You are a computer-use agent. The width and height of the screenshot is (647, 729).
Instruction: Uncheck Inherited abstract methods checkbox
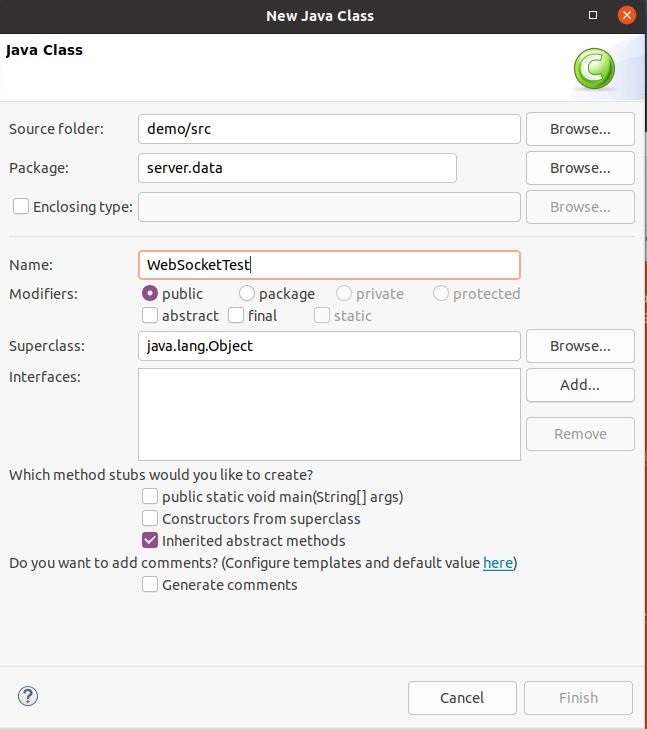click(x=150, y=540)
